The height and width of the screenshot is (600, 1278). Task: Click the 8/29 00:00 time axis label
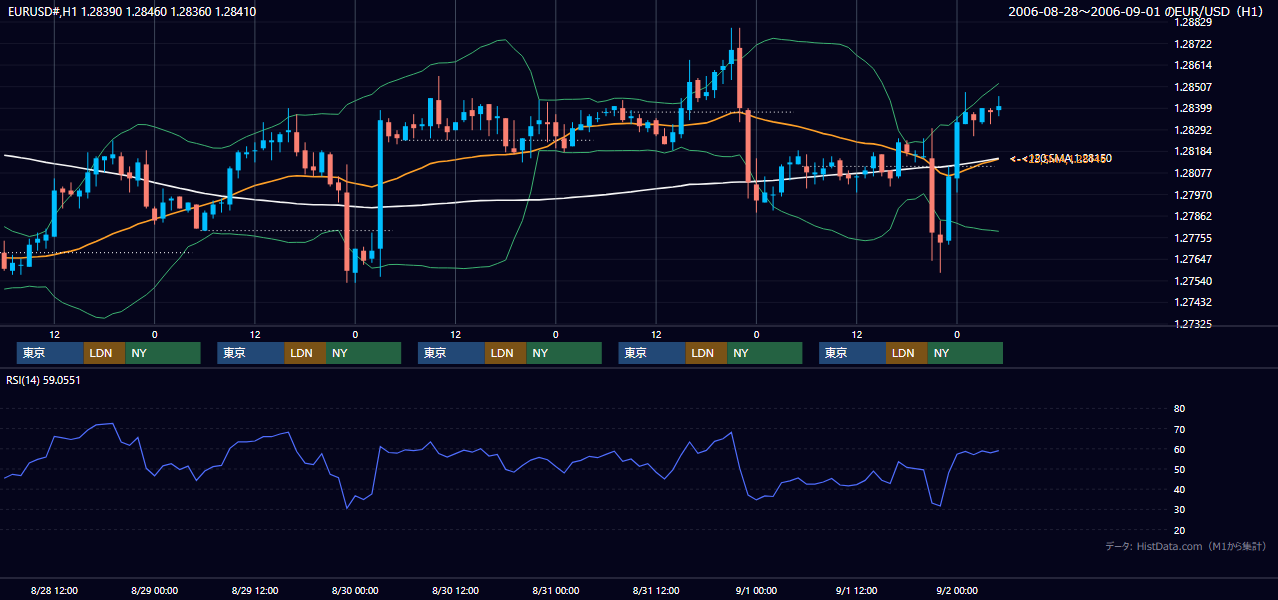(x=155, y=590)
